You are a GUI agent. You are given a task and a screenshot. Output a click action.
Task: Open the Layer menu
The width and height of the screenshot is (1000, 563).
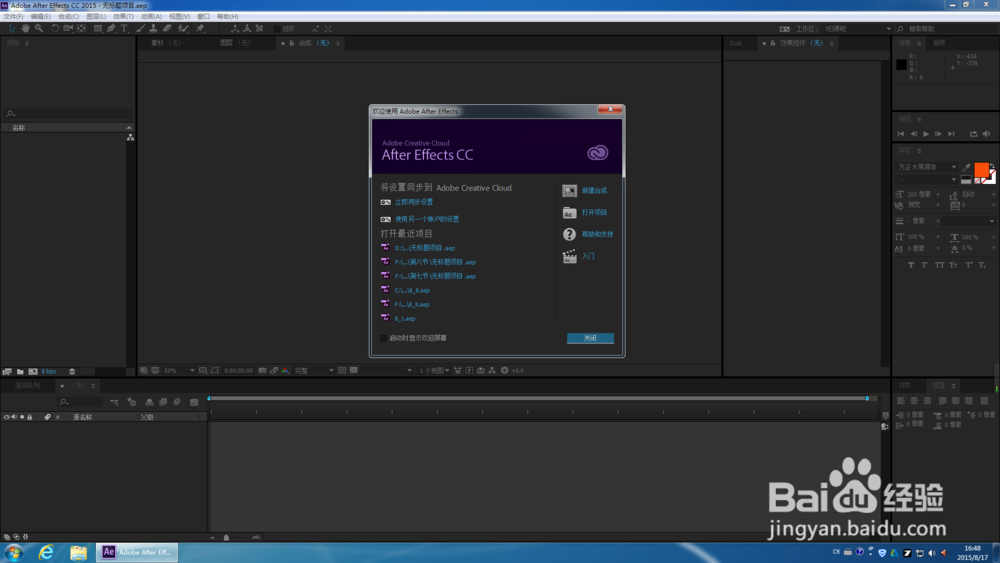tap(96, 17)
